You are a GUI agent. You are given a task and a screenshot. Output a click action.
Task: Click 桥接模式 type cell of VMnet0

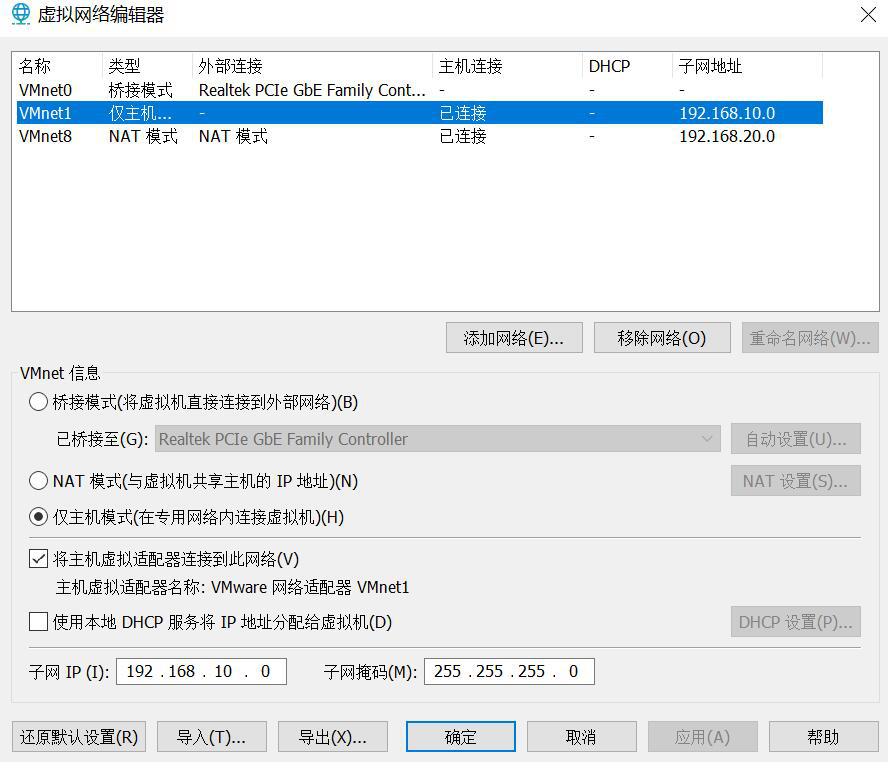tap(140, 90)
